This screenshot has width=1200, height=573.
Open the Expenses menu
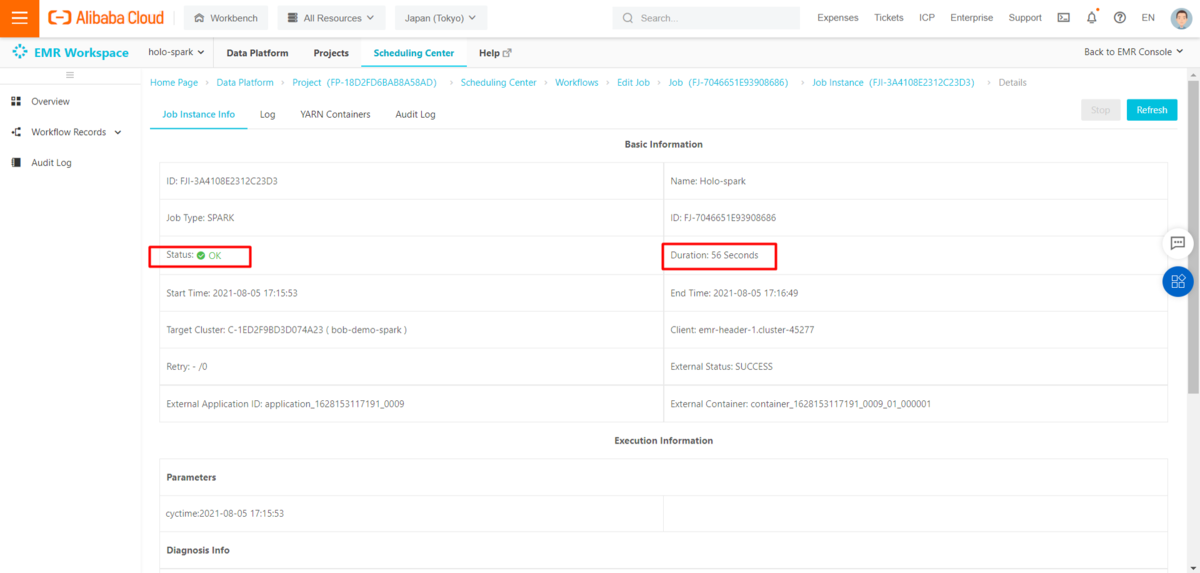(838, 18)
